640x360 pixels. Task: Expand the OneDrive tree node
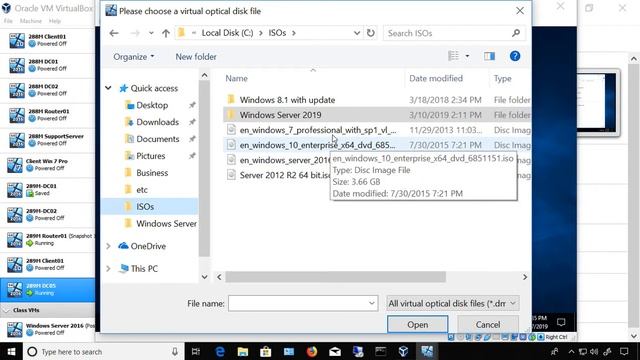(108, 246)
